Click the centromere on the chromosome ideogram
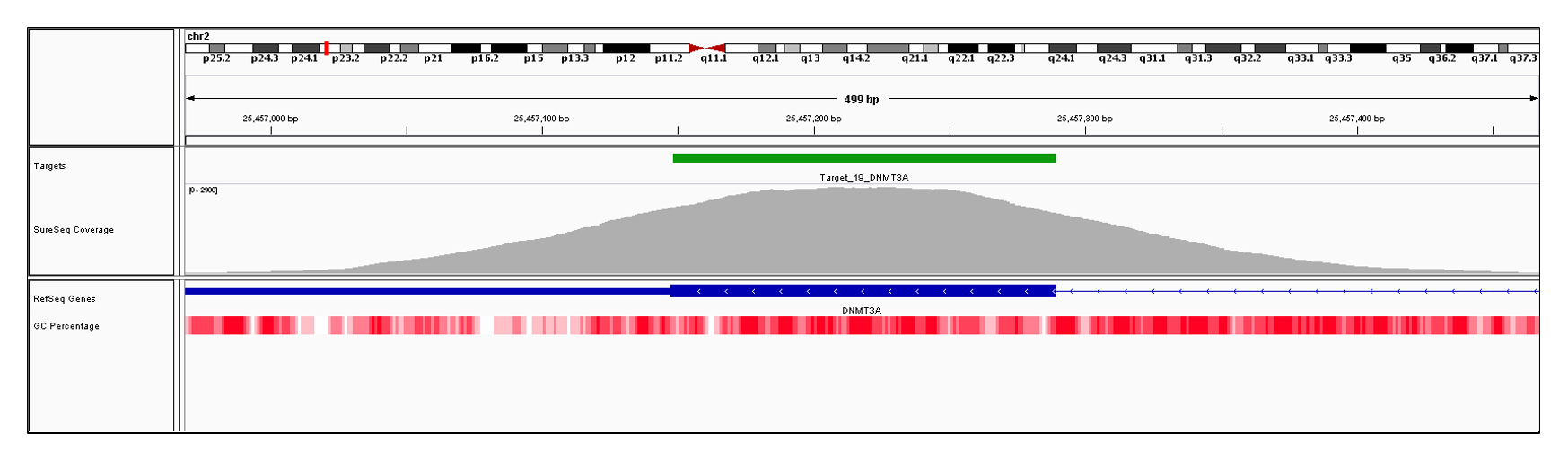 pyautogui.click(x=707, y=48)
